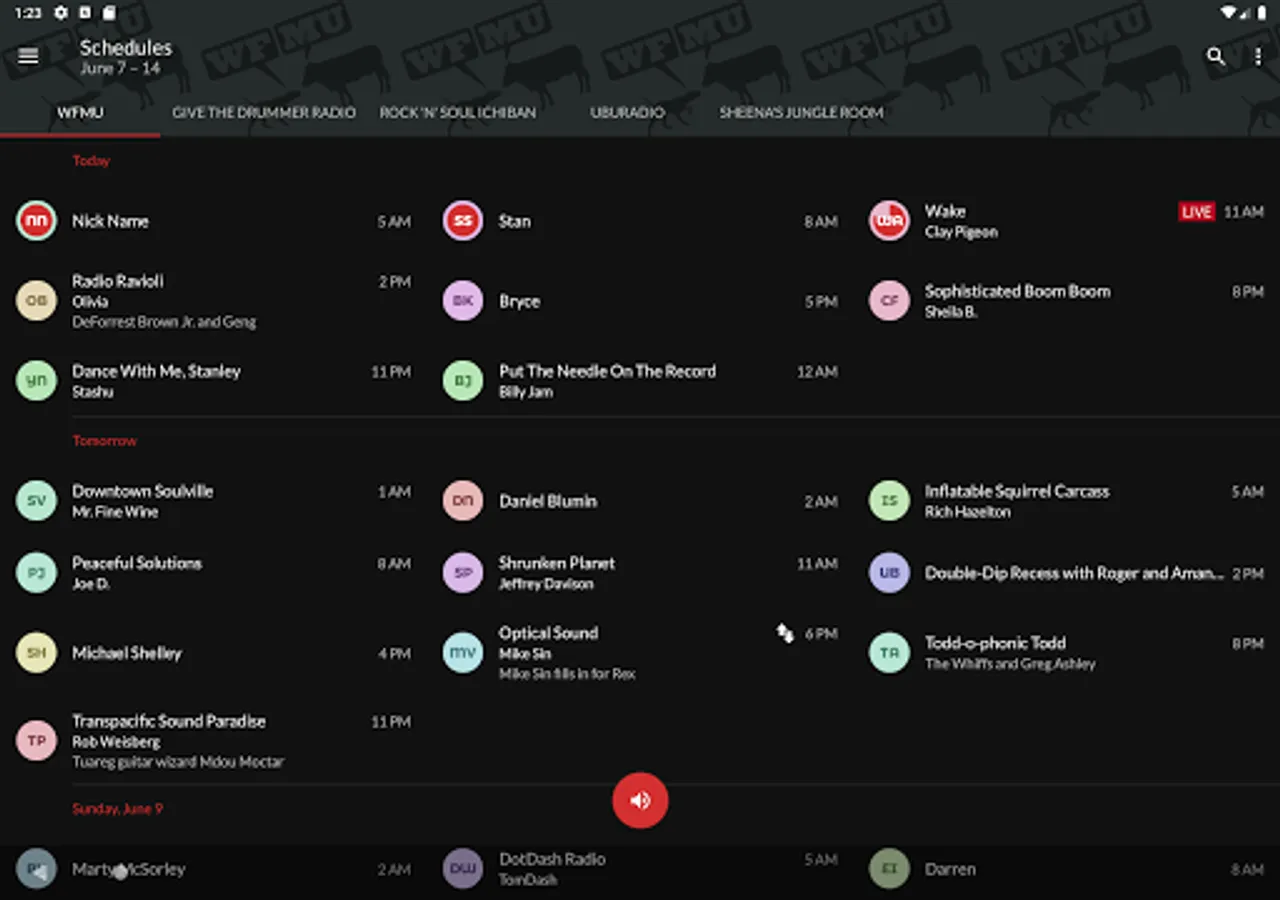1280x900 pixels.
Task: Tap the Put The Needle On The Record avatar
Action: pyautogui.click(x=463, y=381)
